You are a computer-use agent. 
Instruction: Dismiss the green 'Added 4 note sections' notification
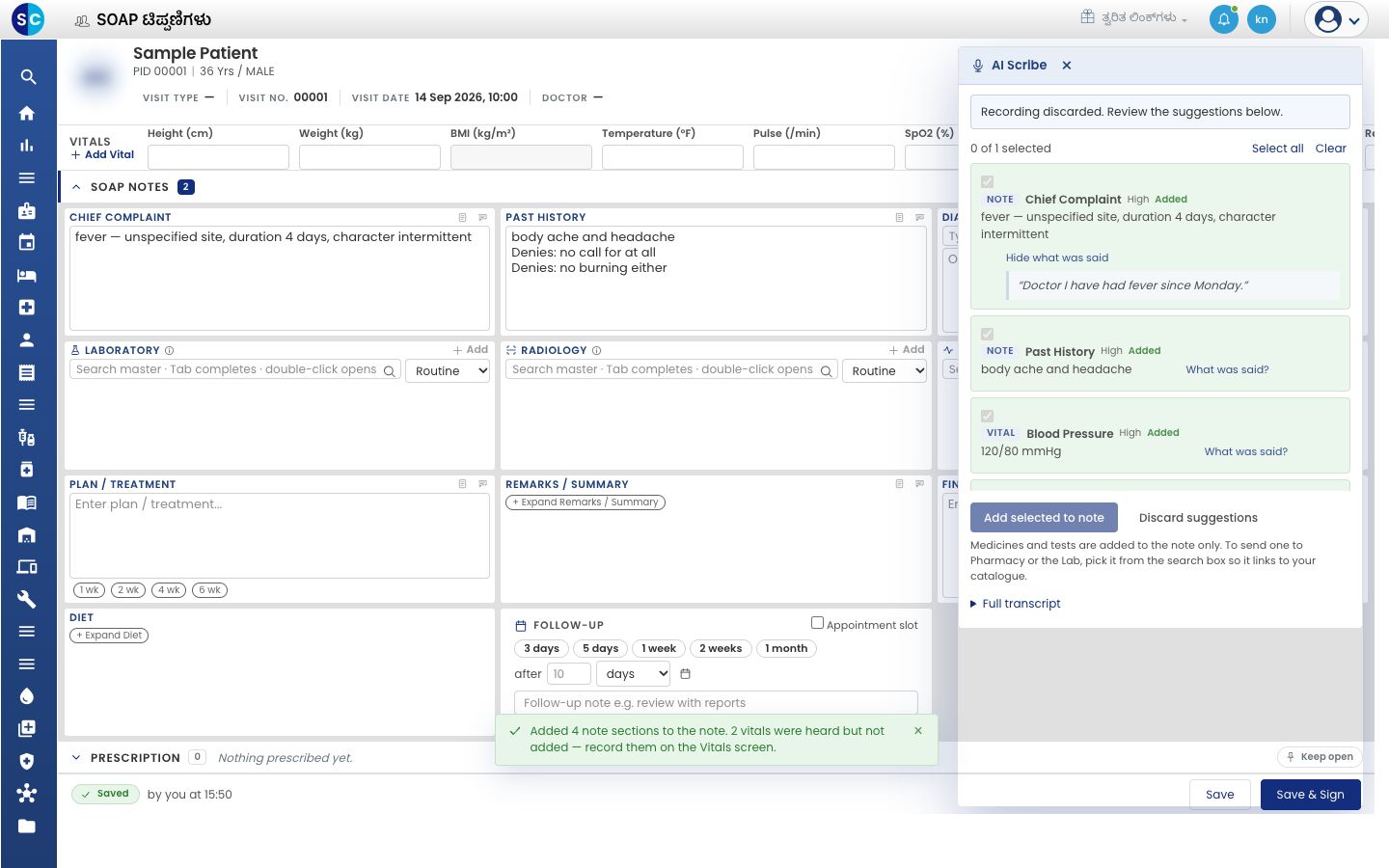tap(918, 731)
